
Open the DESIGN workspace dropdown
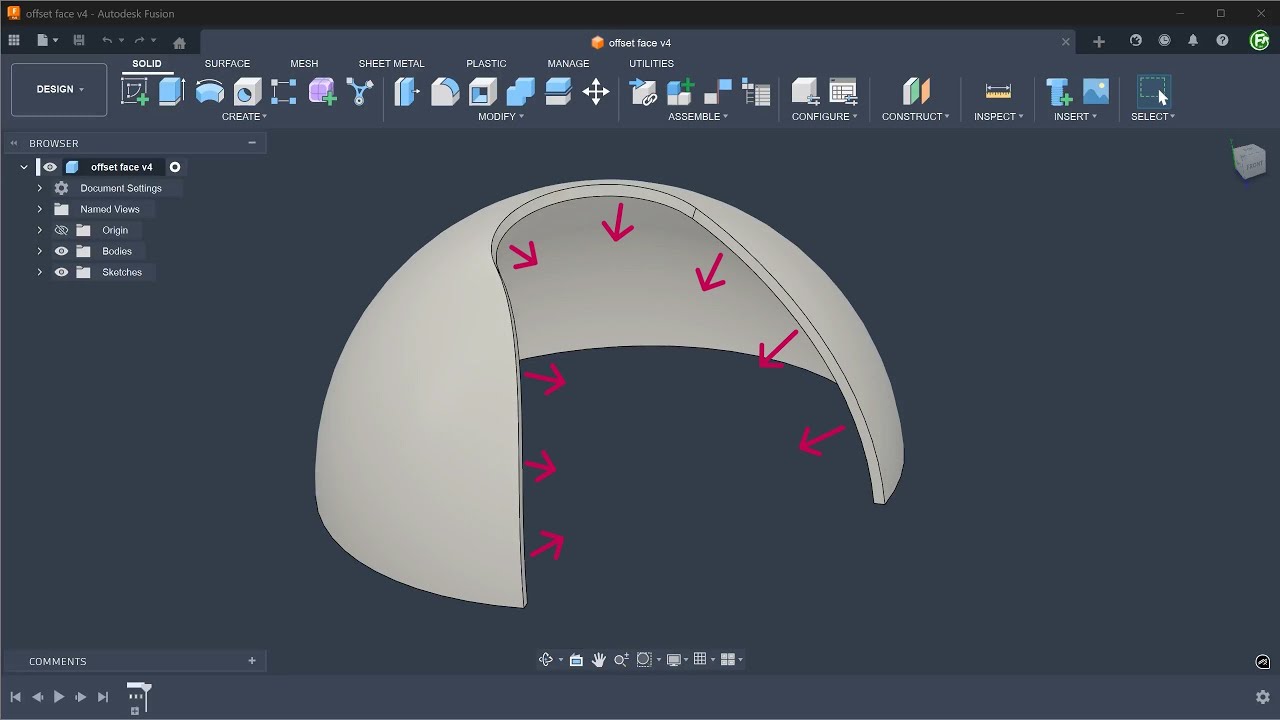point(59,89)
